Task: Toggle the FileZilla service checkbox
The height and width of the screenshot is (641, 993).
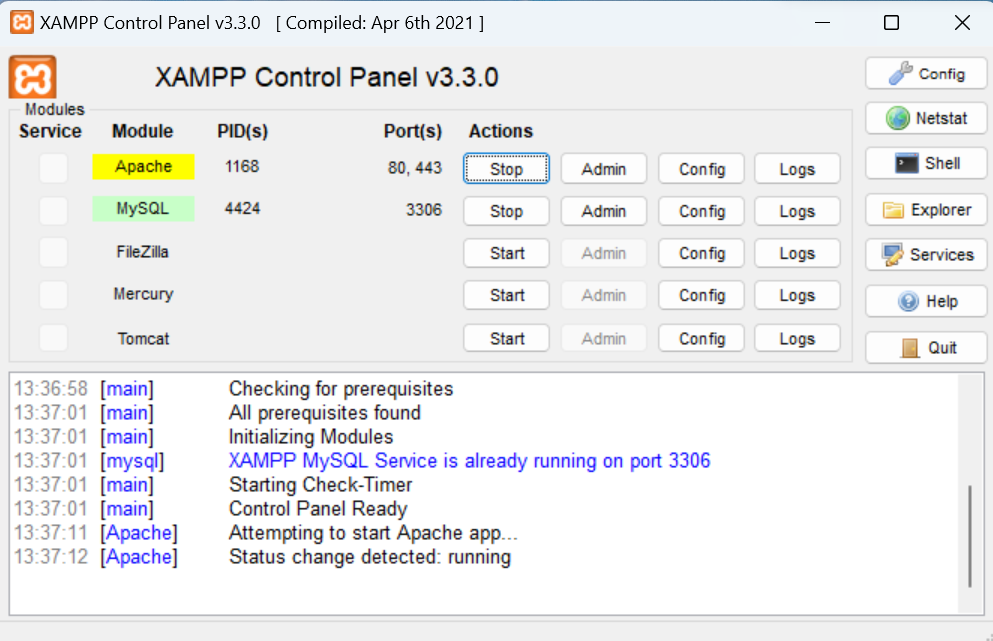Action: pyautogui.click(x=53, y=253)
